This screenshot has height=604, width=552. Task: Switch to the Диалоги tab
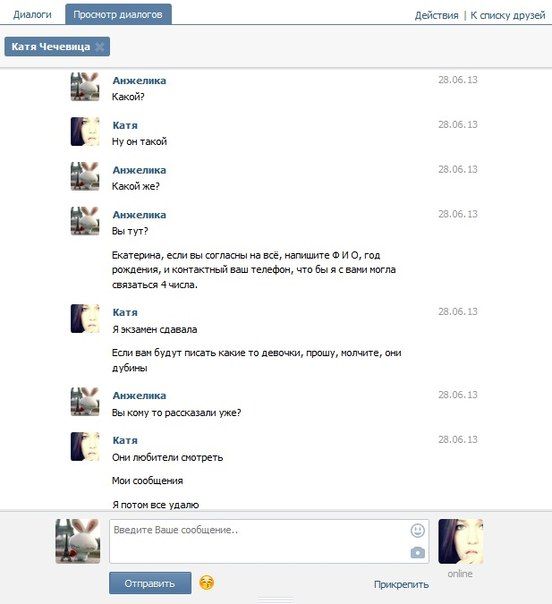pyautogui.click(x=32, y=15)
